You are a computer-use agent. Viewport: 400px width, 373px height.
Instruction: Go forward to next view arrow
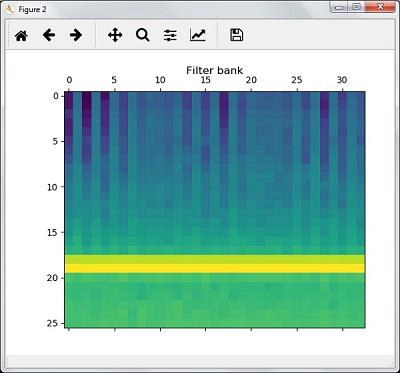[x=76, y=35]
